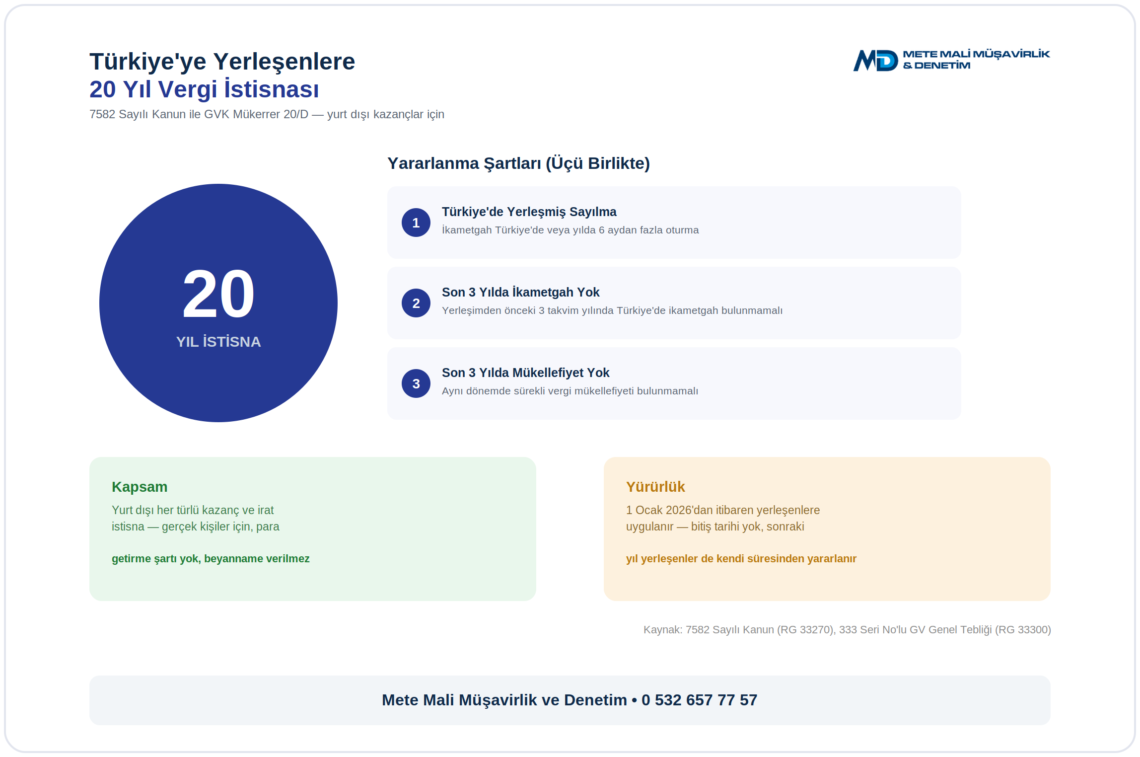Image resolution: width=1140 pixels, height=757 pixels.
Task: Click the big 20 Yıl İstisna circle
Action: pyautogui.click(x=218, y=303)
